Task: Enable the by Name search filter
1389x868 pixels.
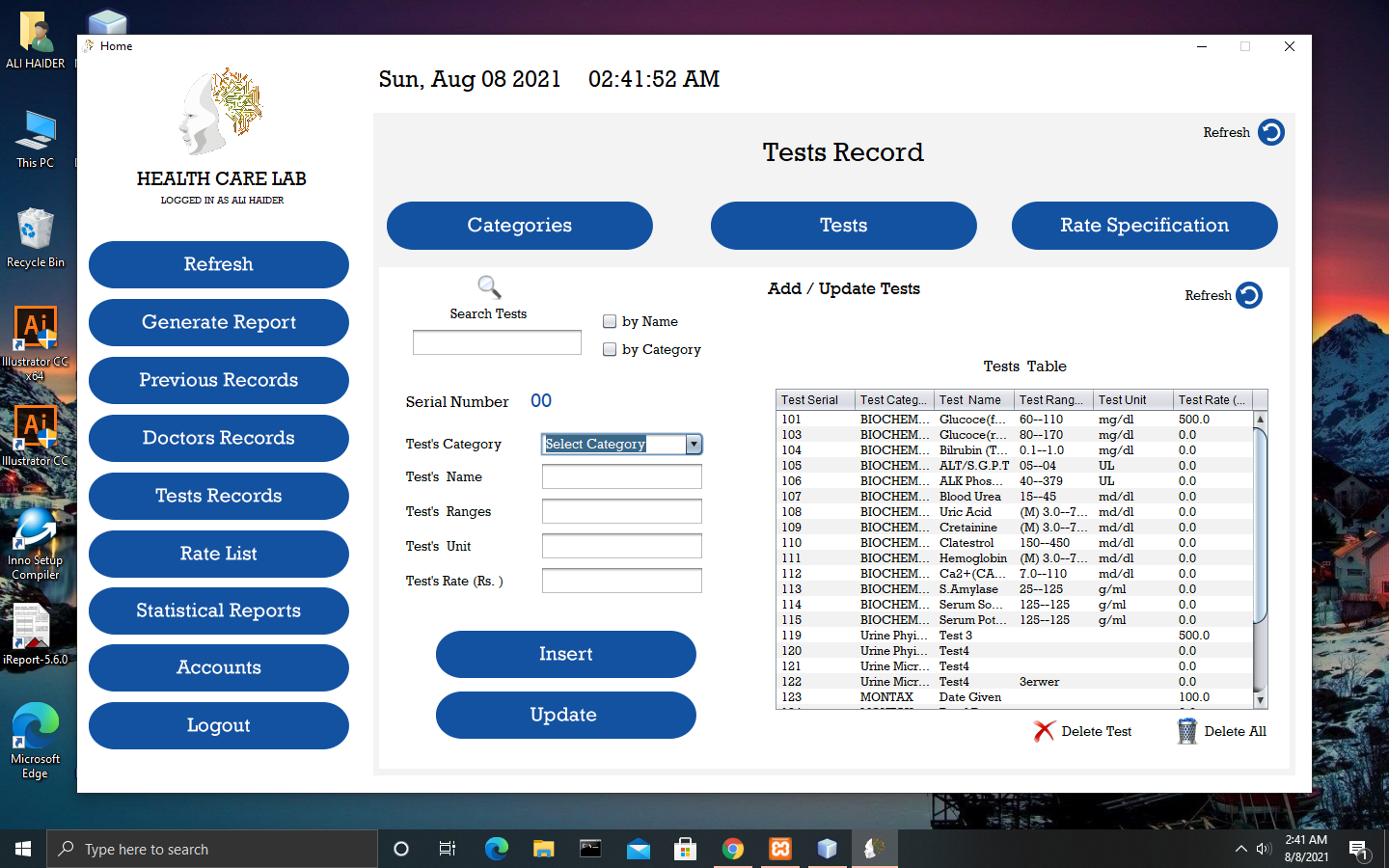Action: pos(610,321)
